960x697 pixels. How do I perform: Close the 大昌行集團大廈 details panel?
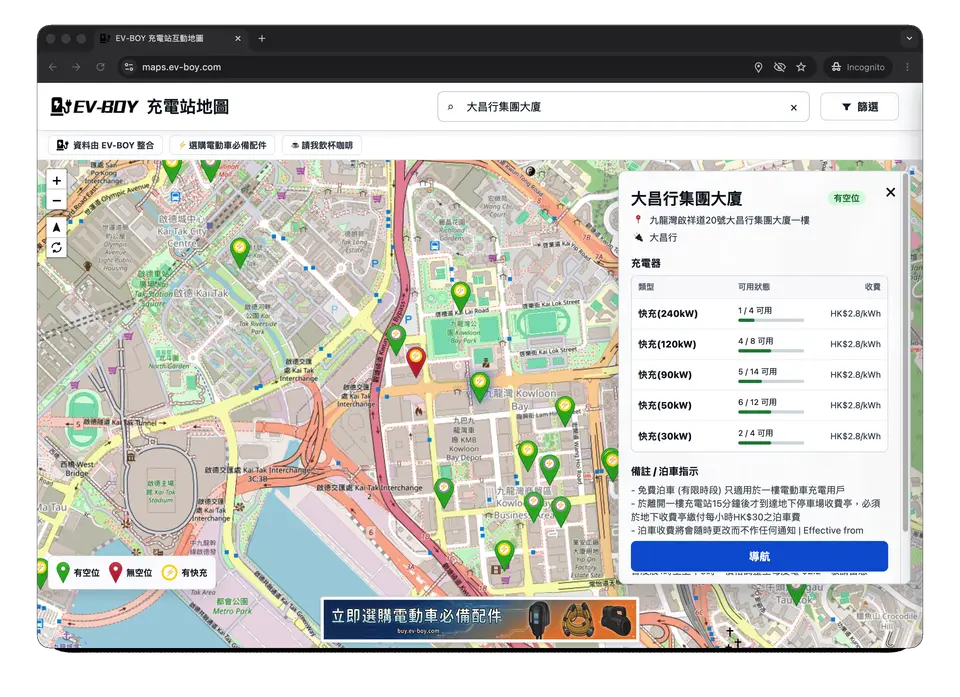(890, 192)
